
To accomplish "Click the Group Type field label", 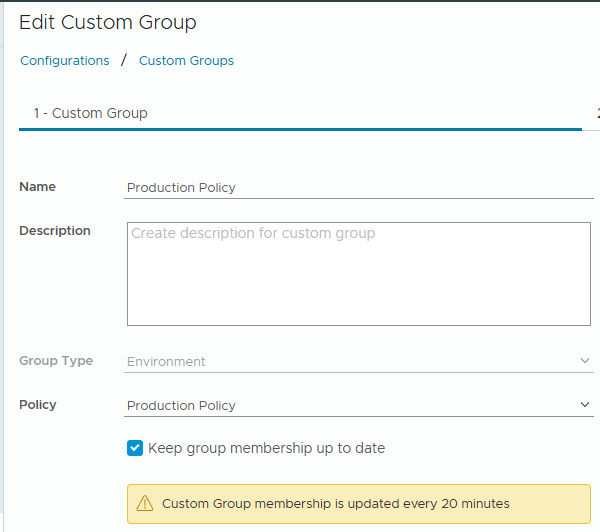I will tap(56, 361).
